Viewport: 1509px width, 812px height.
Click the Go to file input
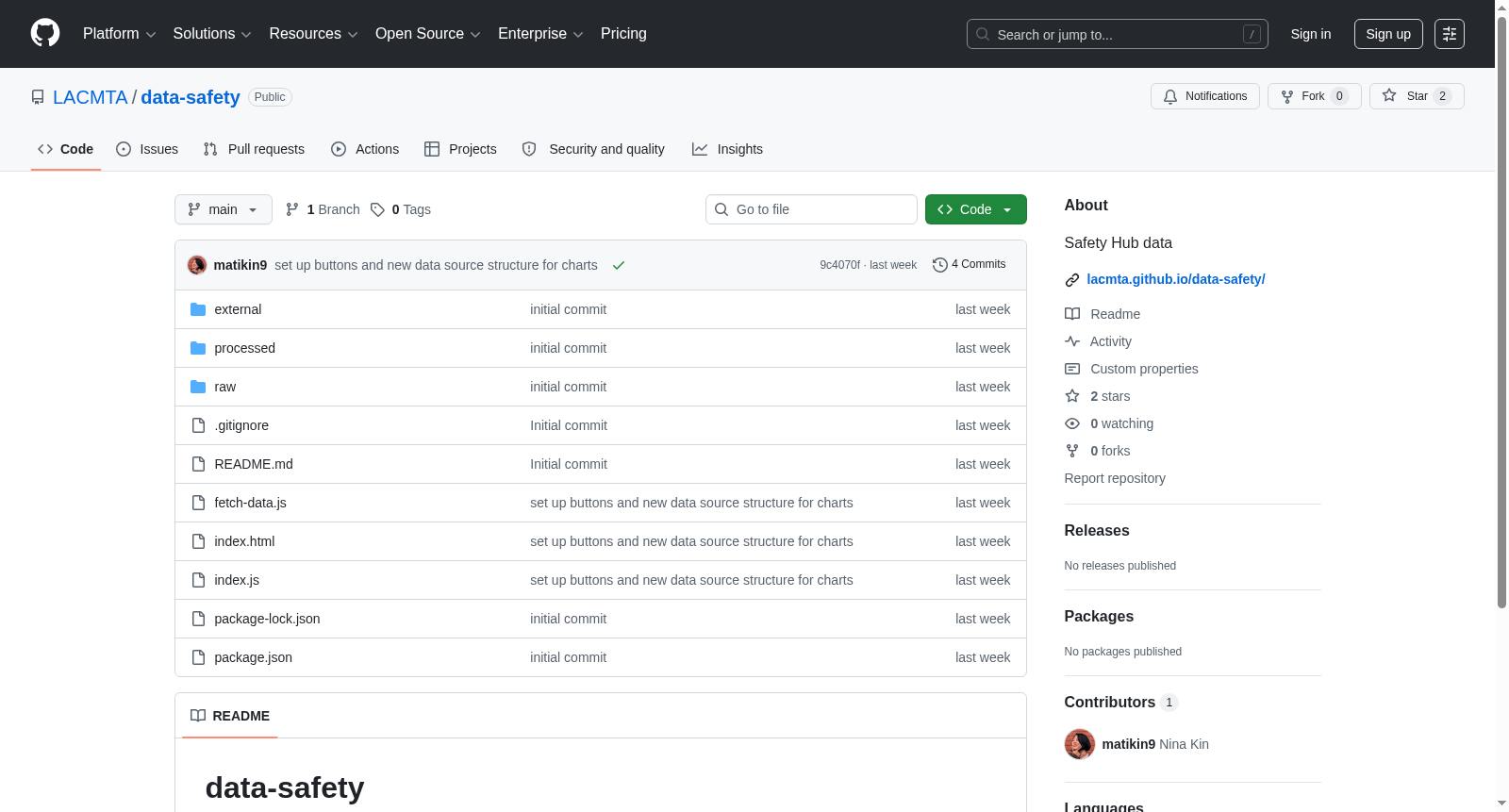click(811, 209)
